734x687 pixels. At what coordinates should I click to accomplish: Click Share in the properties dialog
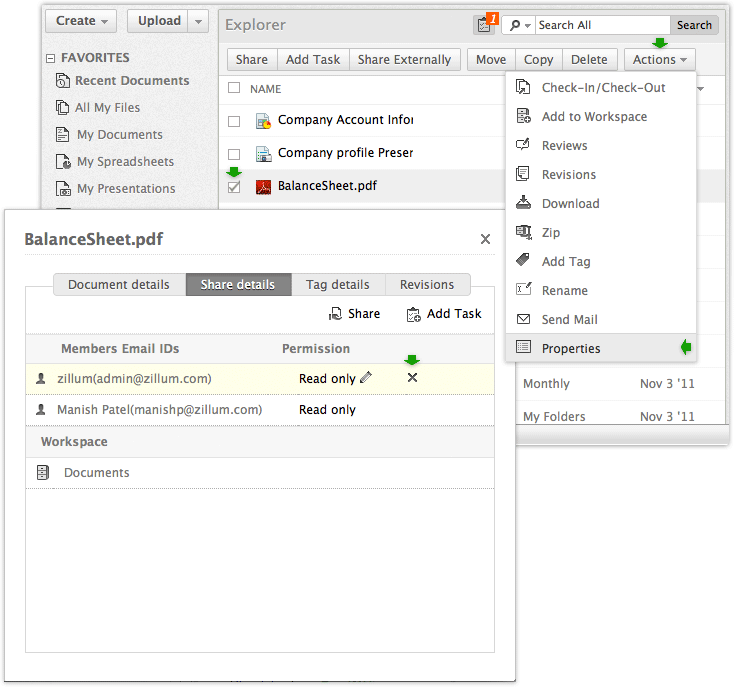pos(354,314)
